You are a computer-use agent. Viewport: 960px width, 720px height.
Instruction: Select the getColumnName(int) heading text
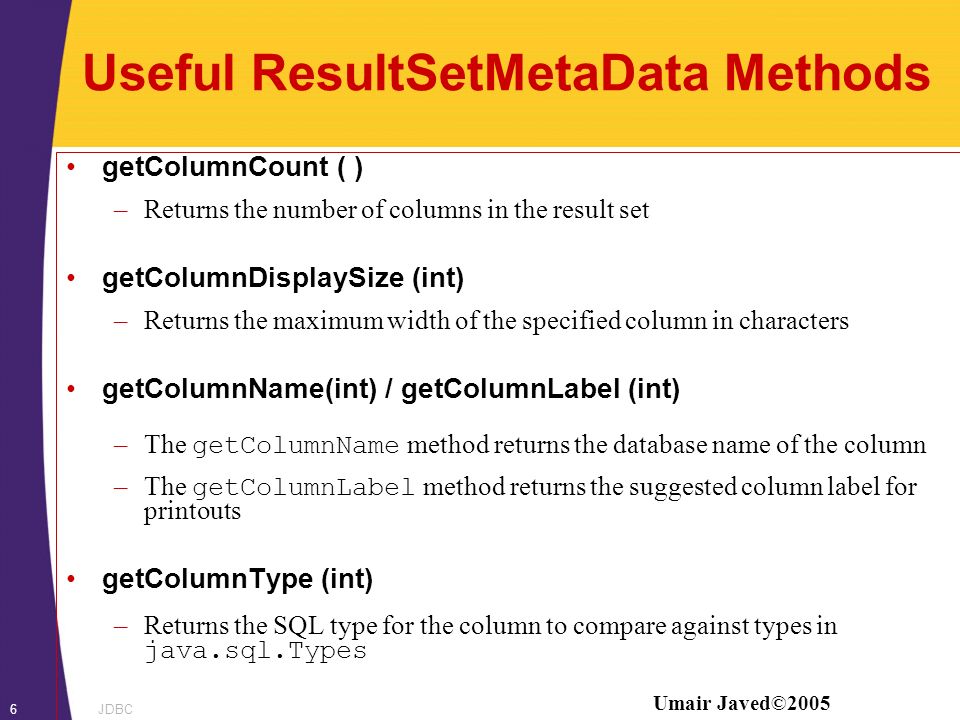click(239, 389)
